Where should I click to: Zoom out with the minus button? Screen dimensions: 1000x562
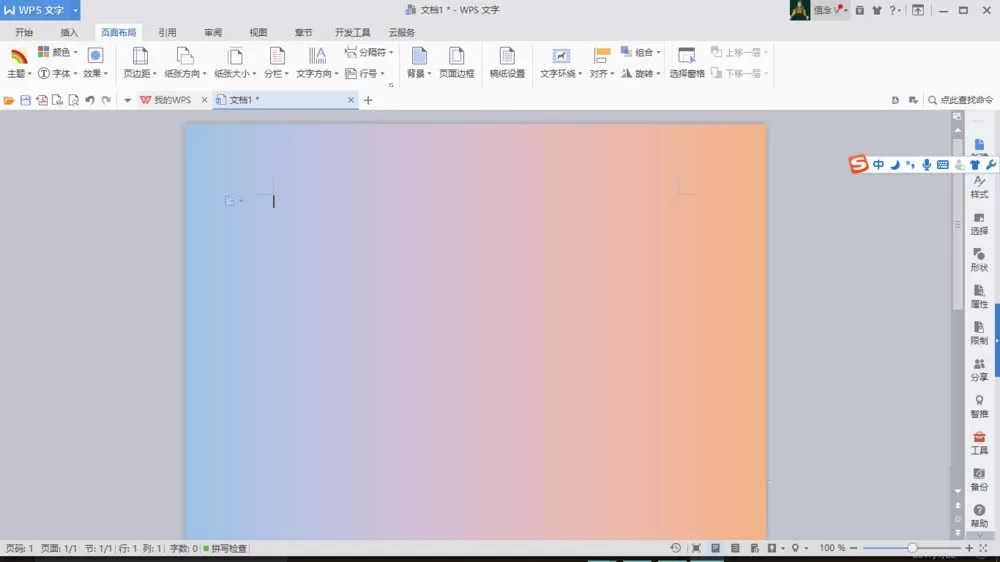(853, 548)
